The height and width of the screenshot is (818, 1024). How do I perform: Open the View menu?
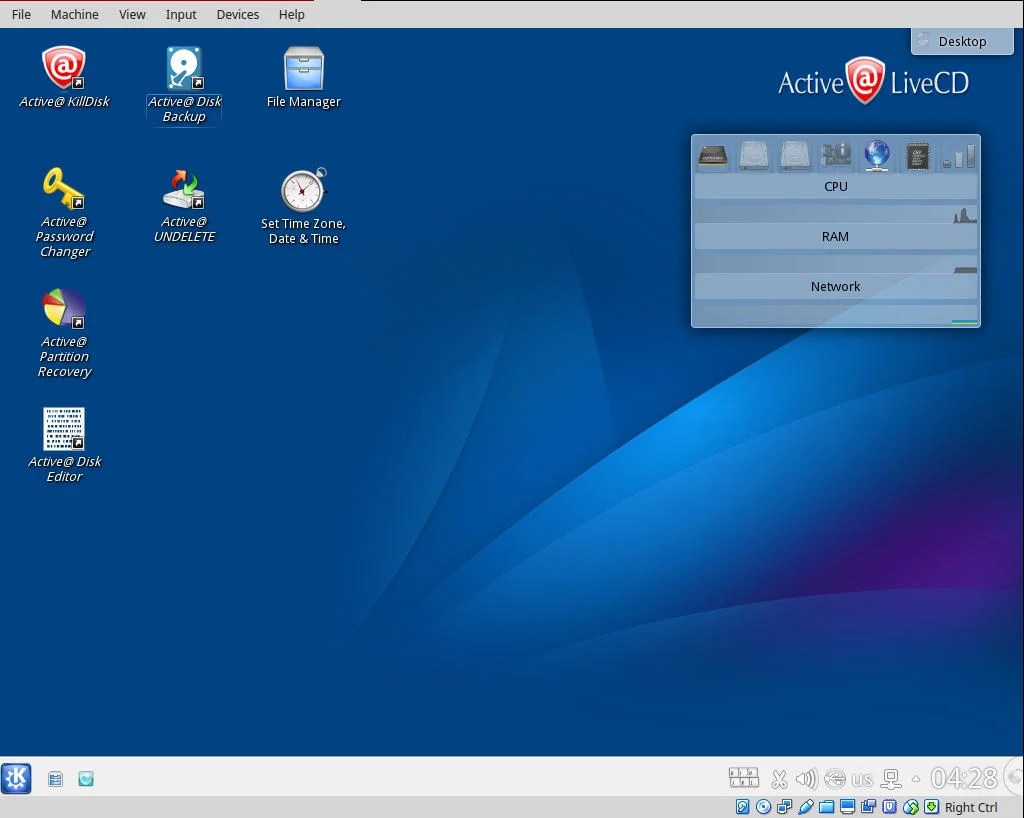click(x=132, y=14)
